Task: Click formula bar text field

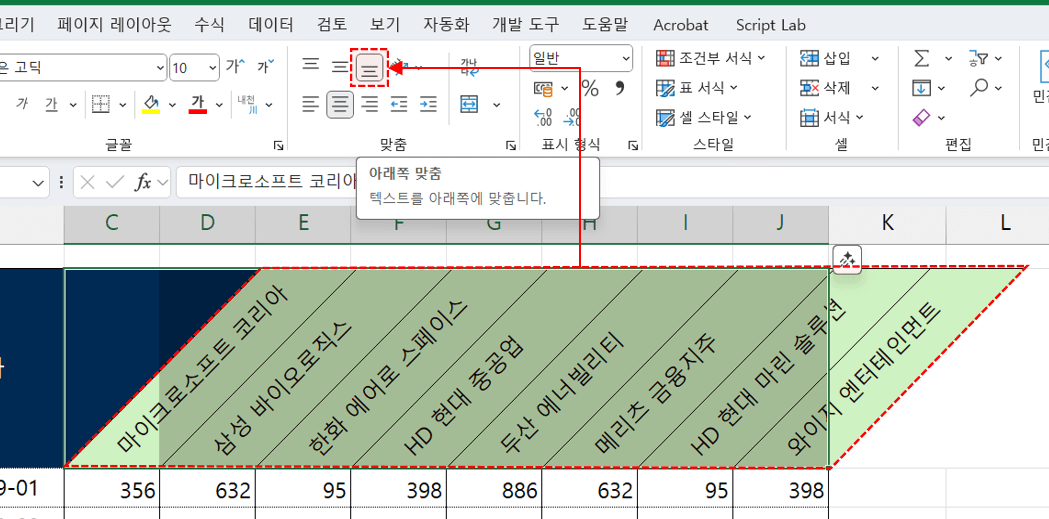Action: 611,183
